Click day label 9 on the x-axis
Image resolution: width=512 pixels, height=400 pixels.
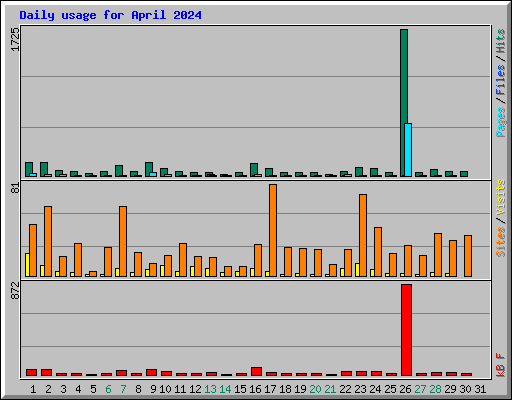click(153, 389)
